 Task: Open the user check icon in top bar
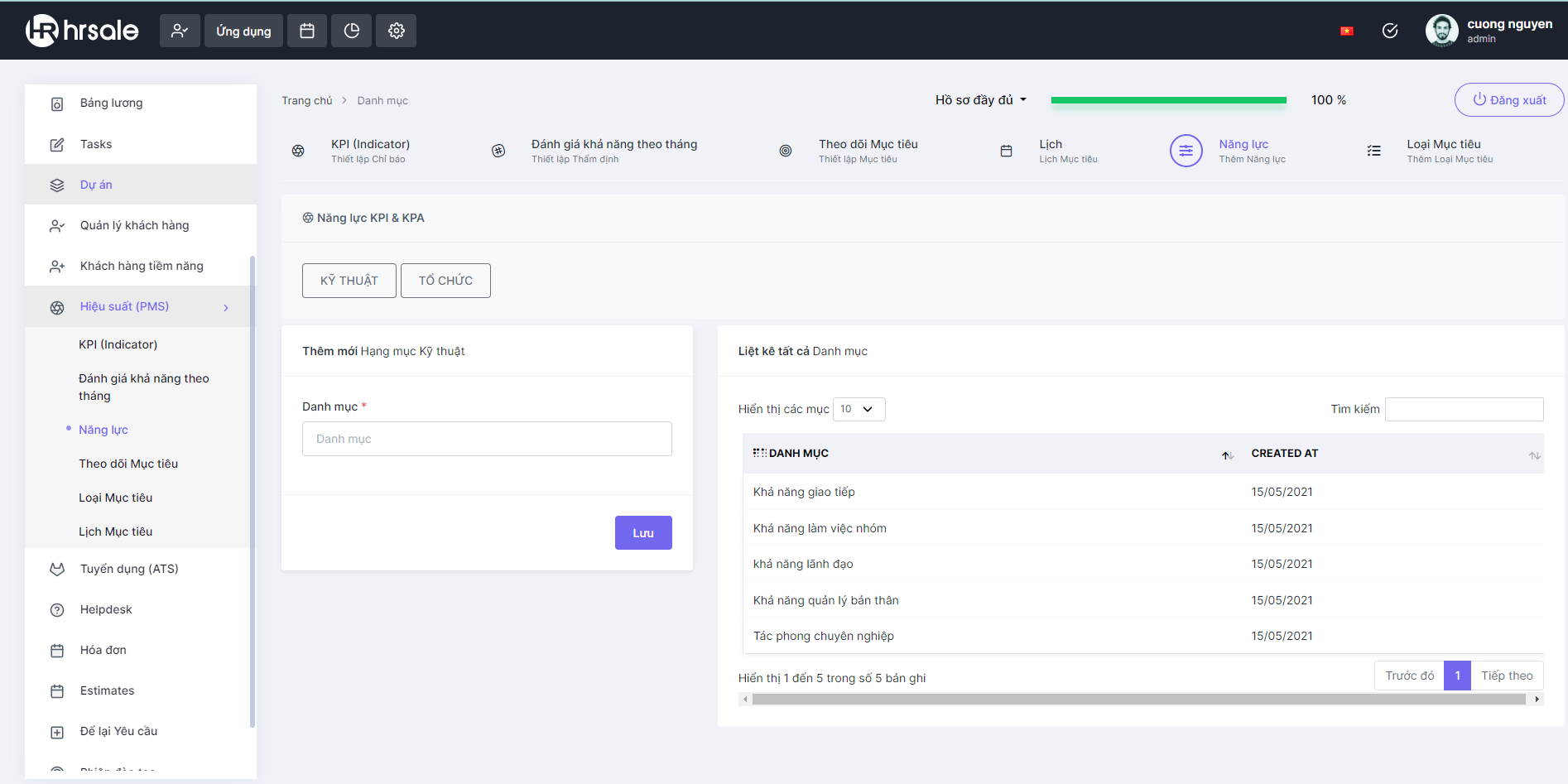[x=180, y=31]
